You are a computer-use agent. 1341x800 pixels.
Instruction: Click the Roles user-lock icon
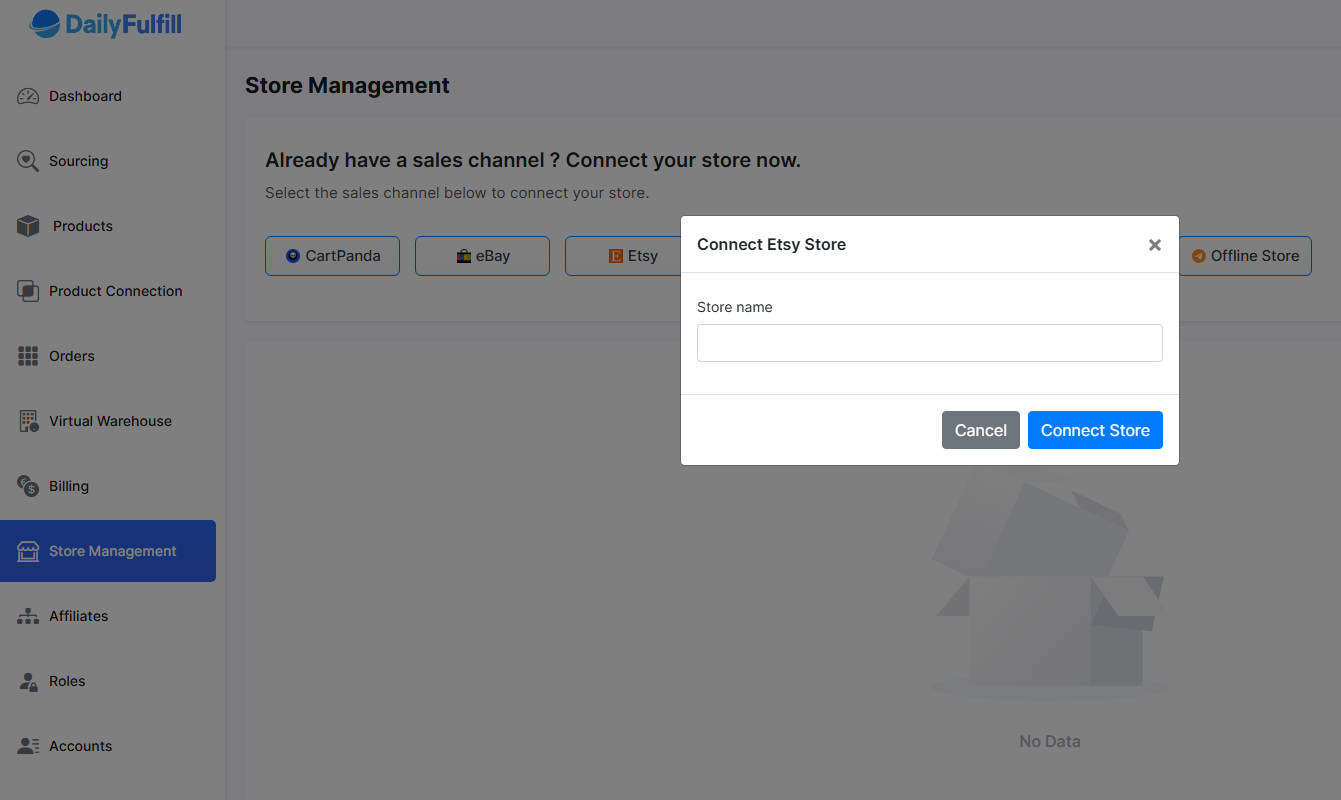pyautogui.click(x=28, y=681)
